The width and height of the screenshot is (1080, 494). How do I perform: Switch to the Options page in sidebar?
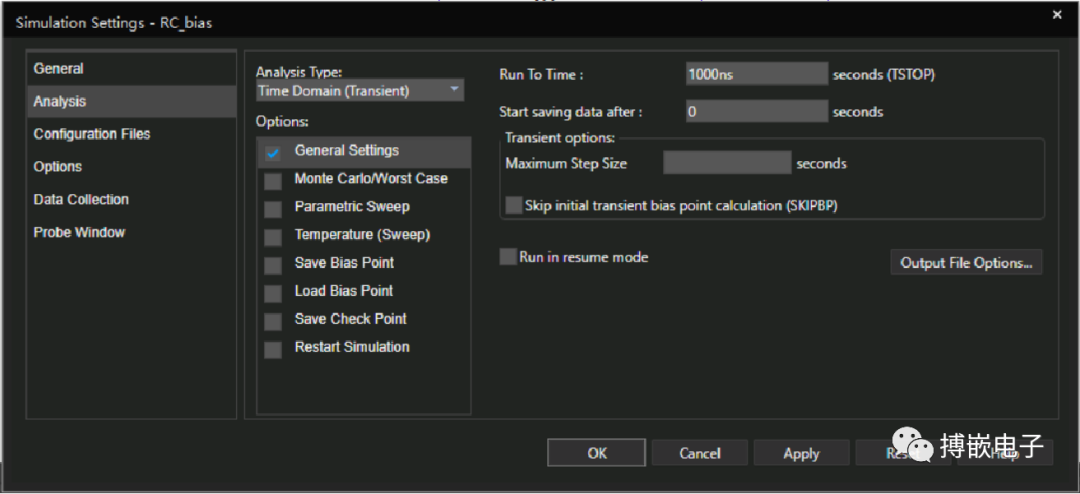131,167
